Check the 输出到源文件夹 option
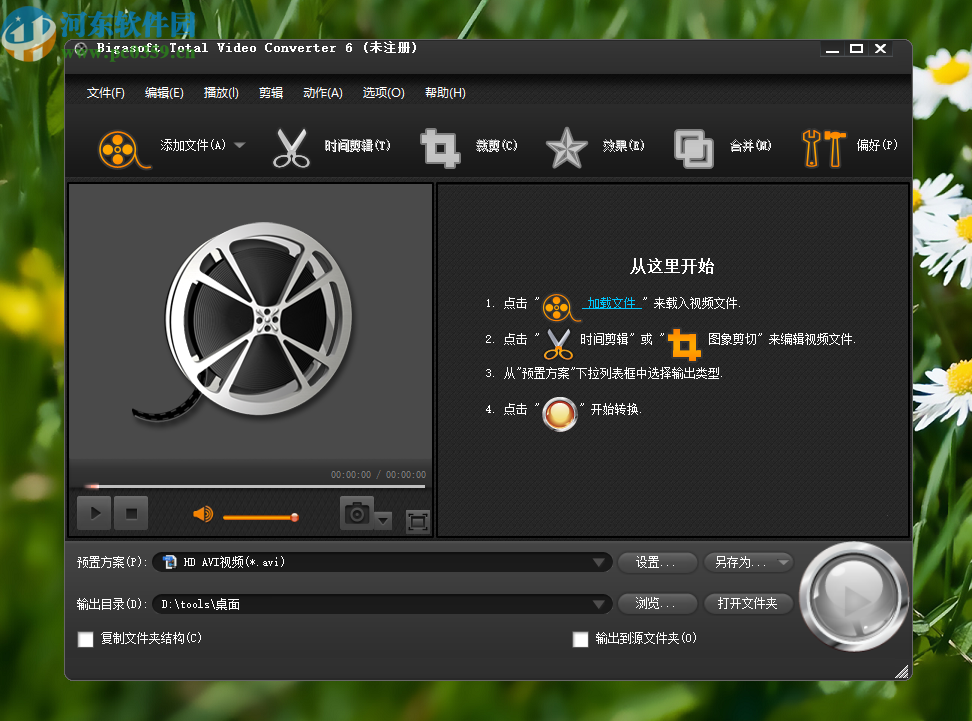This screenshot has height=721, width=972. click(x=580, y=639)
